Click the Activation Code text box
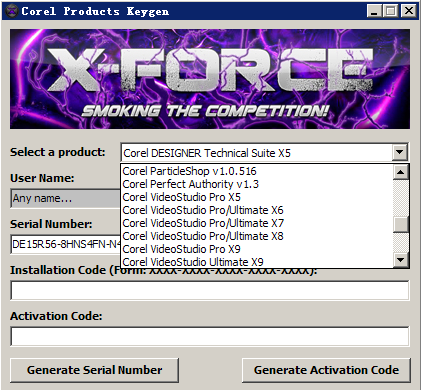421x390 pixels. (210, 336)
